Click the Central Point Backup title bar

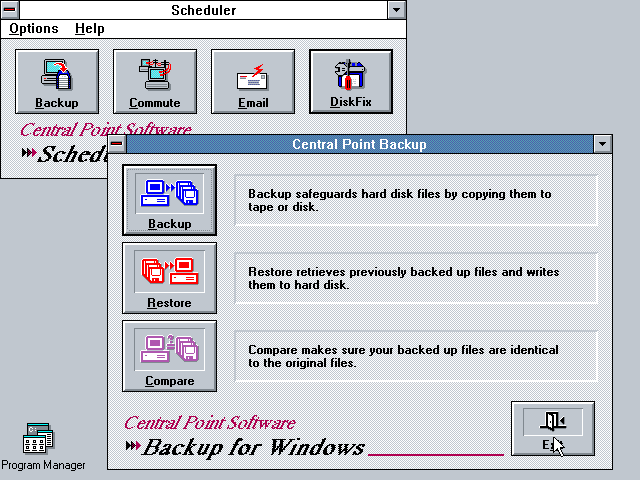point(360,144)
